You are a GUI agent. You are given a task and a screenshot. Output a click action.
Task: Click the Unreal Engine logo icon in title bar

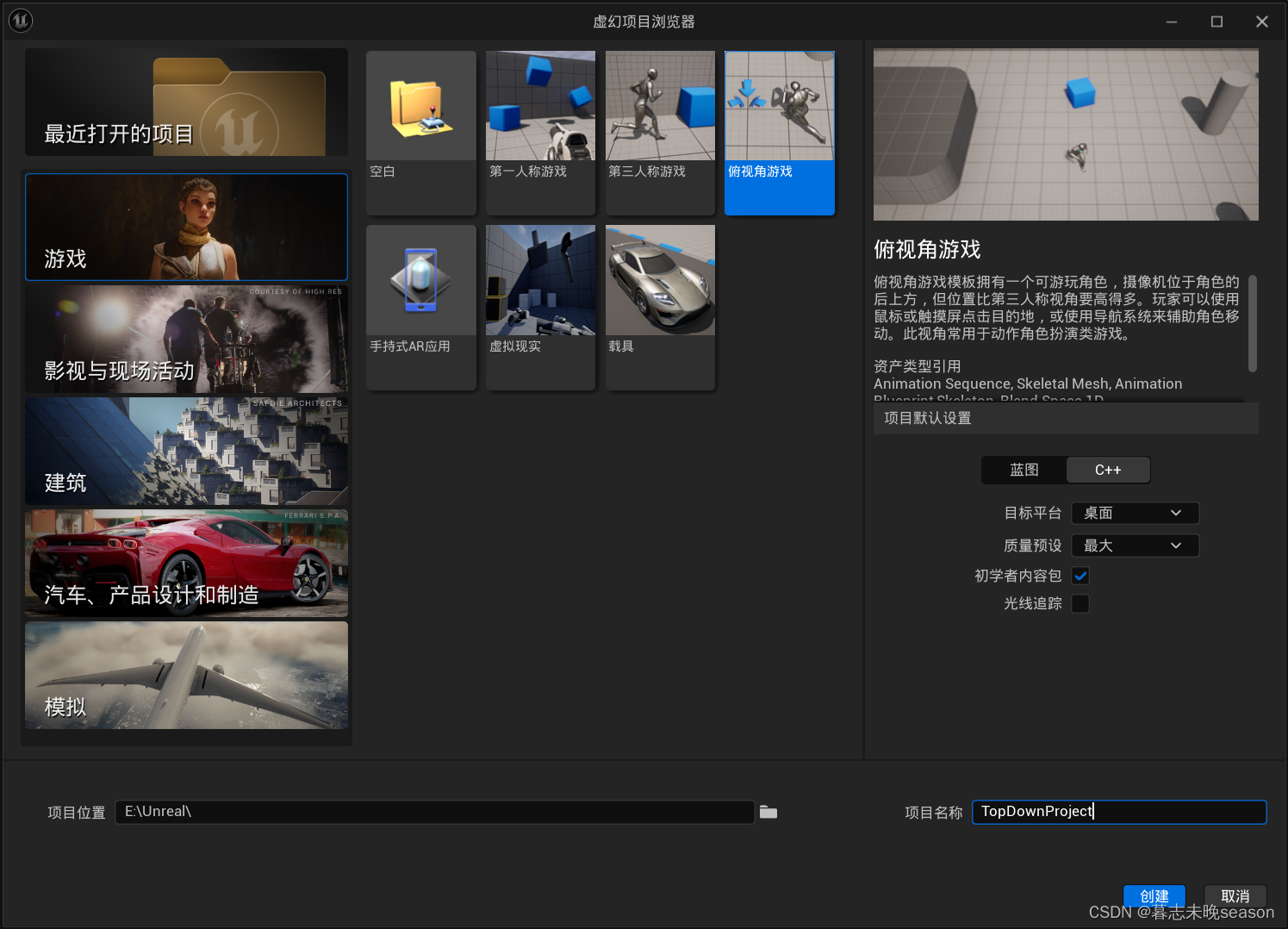coord(21,21)
